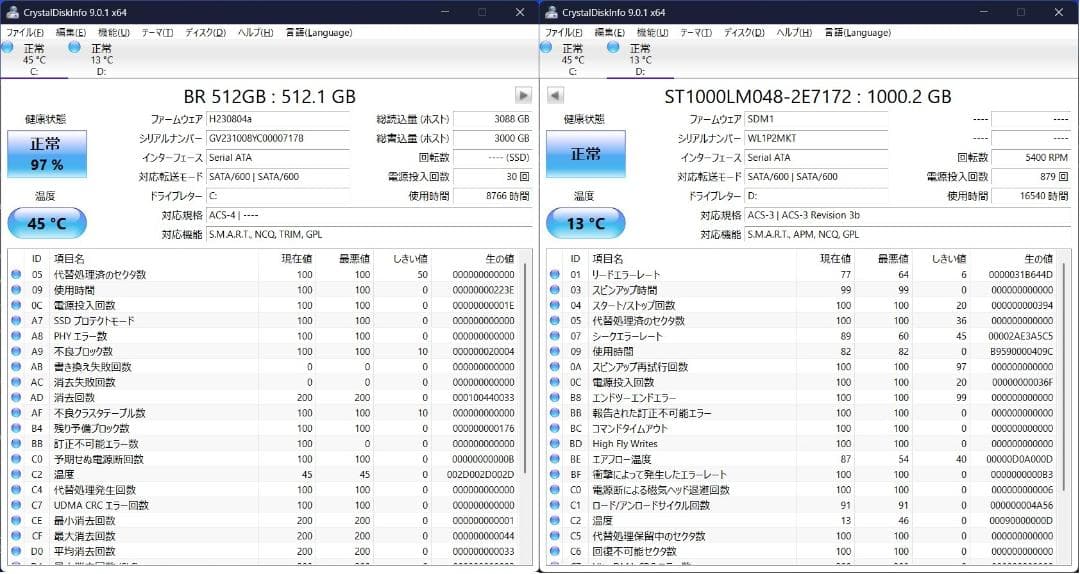Select the C: drive tab in left window
1080x574 pixels.
pyautogui.click(x=34, y=59)
